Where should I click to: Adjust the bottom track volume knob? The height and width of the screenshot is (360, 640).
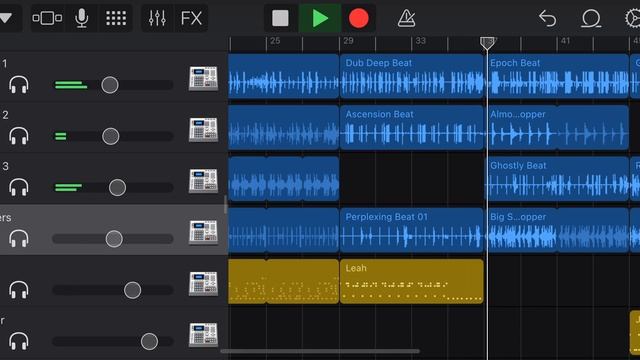click(149, 341)
